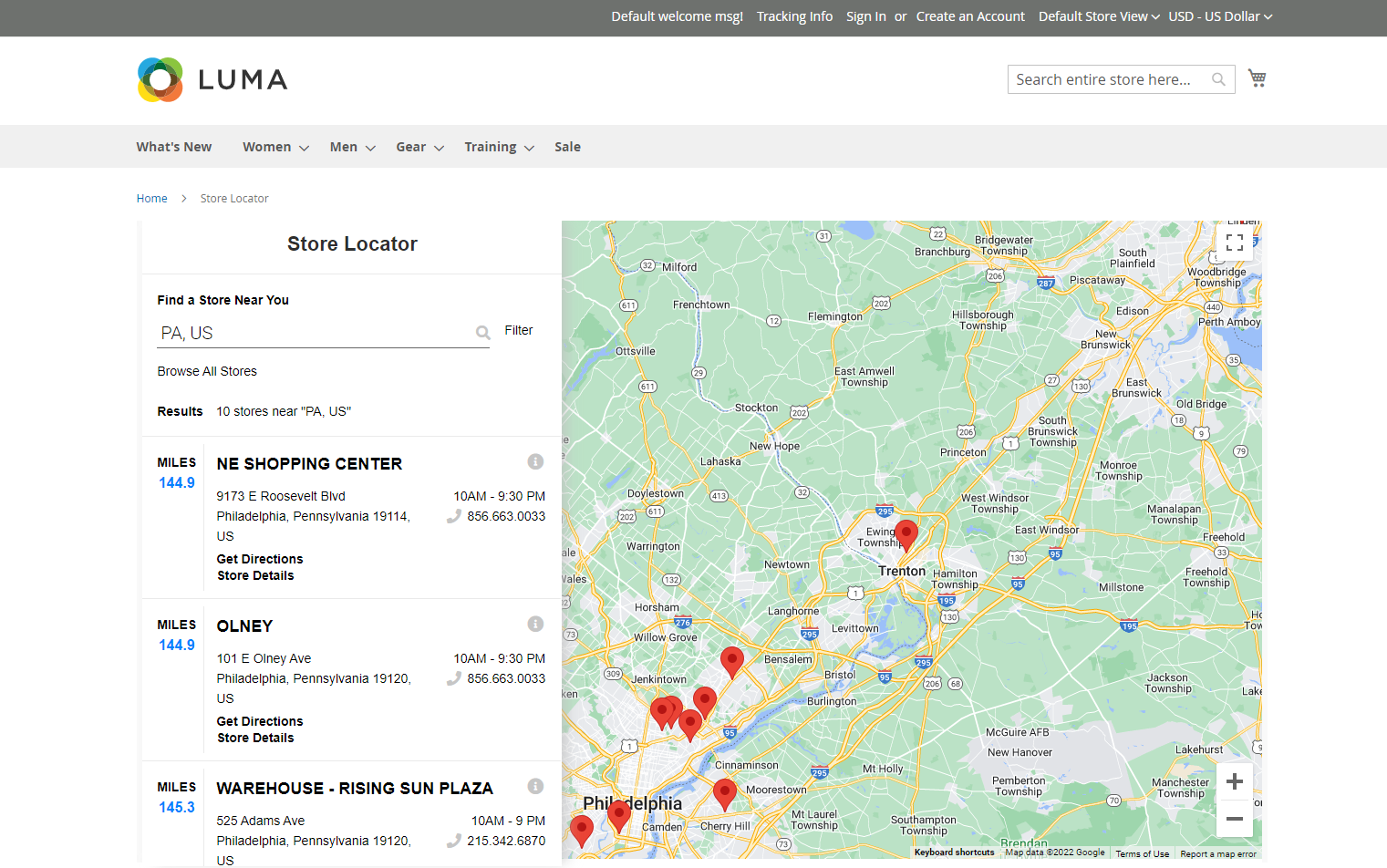The image size is (1387, 868).
Task: Open the USD - US Dollar currency switcher
Action: click(x=1220, y=16)
